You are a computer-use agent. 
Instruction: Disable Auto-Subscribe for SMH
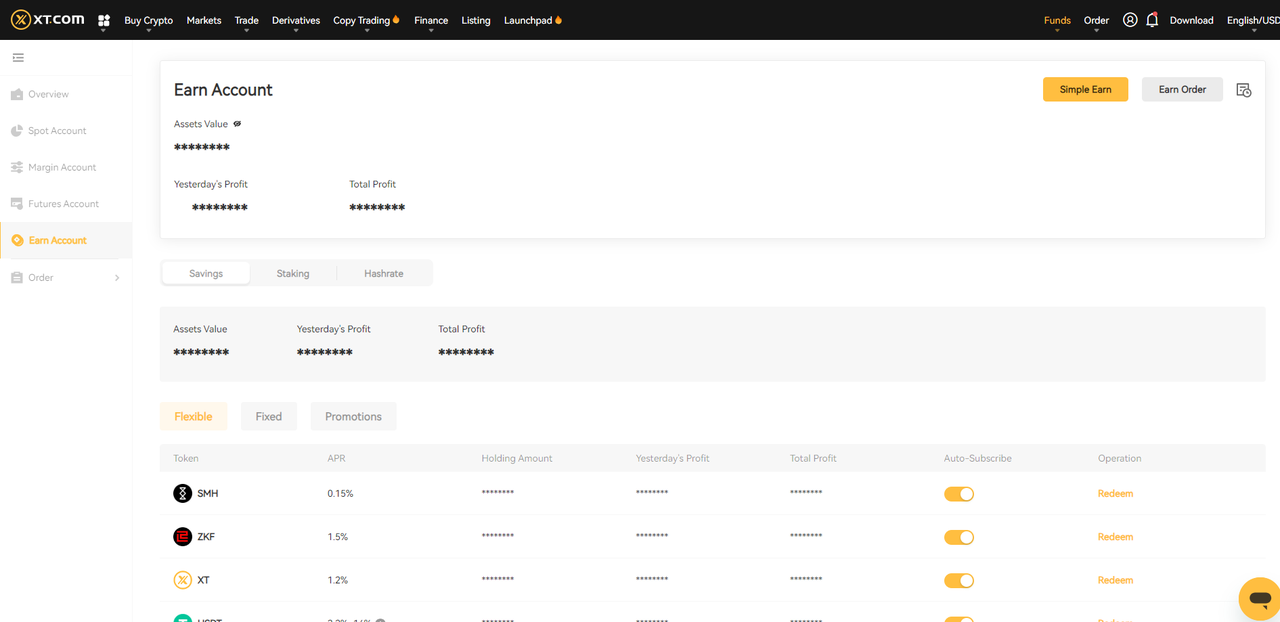[x=958, y=494]
